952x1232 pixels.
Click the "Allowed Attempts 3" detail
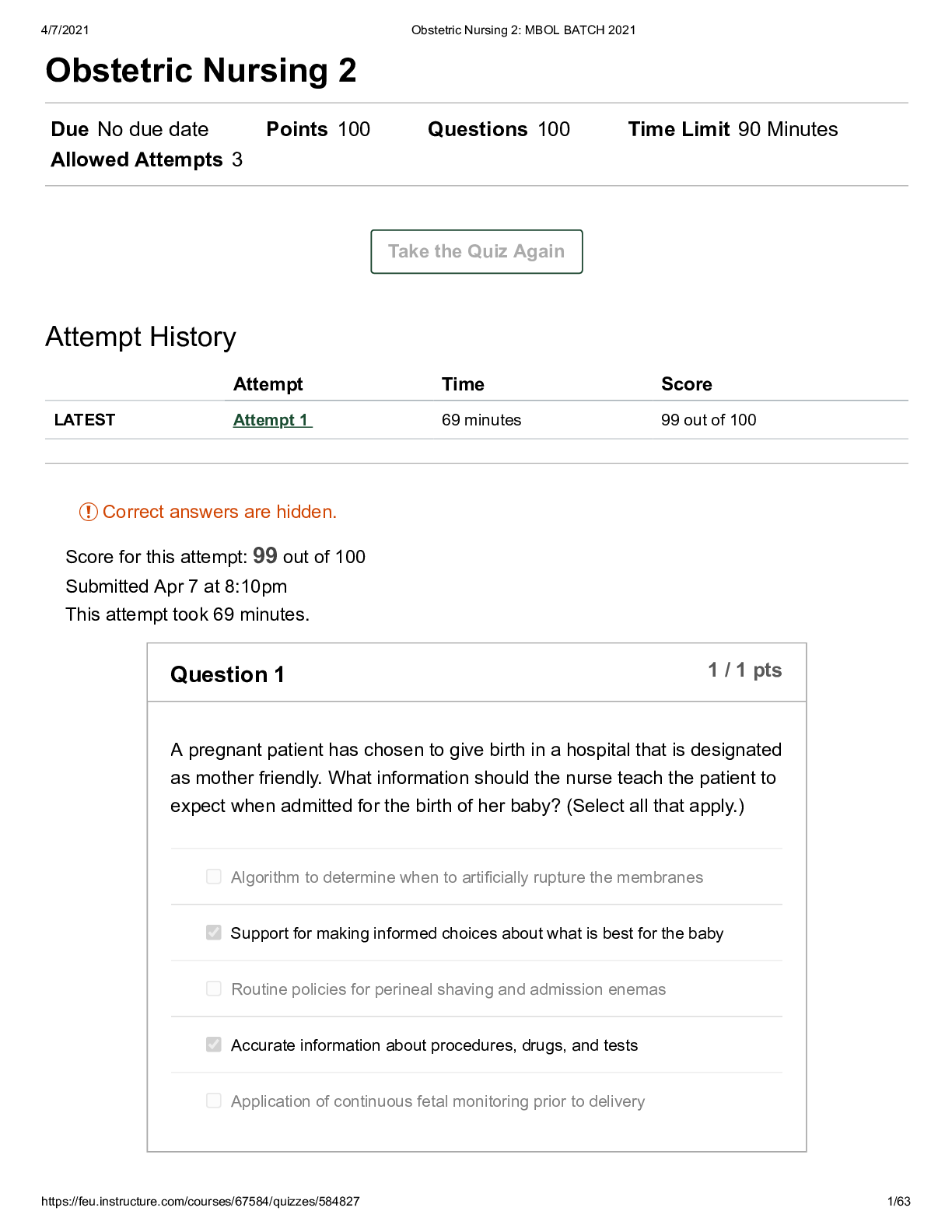146,159
